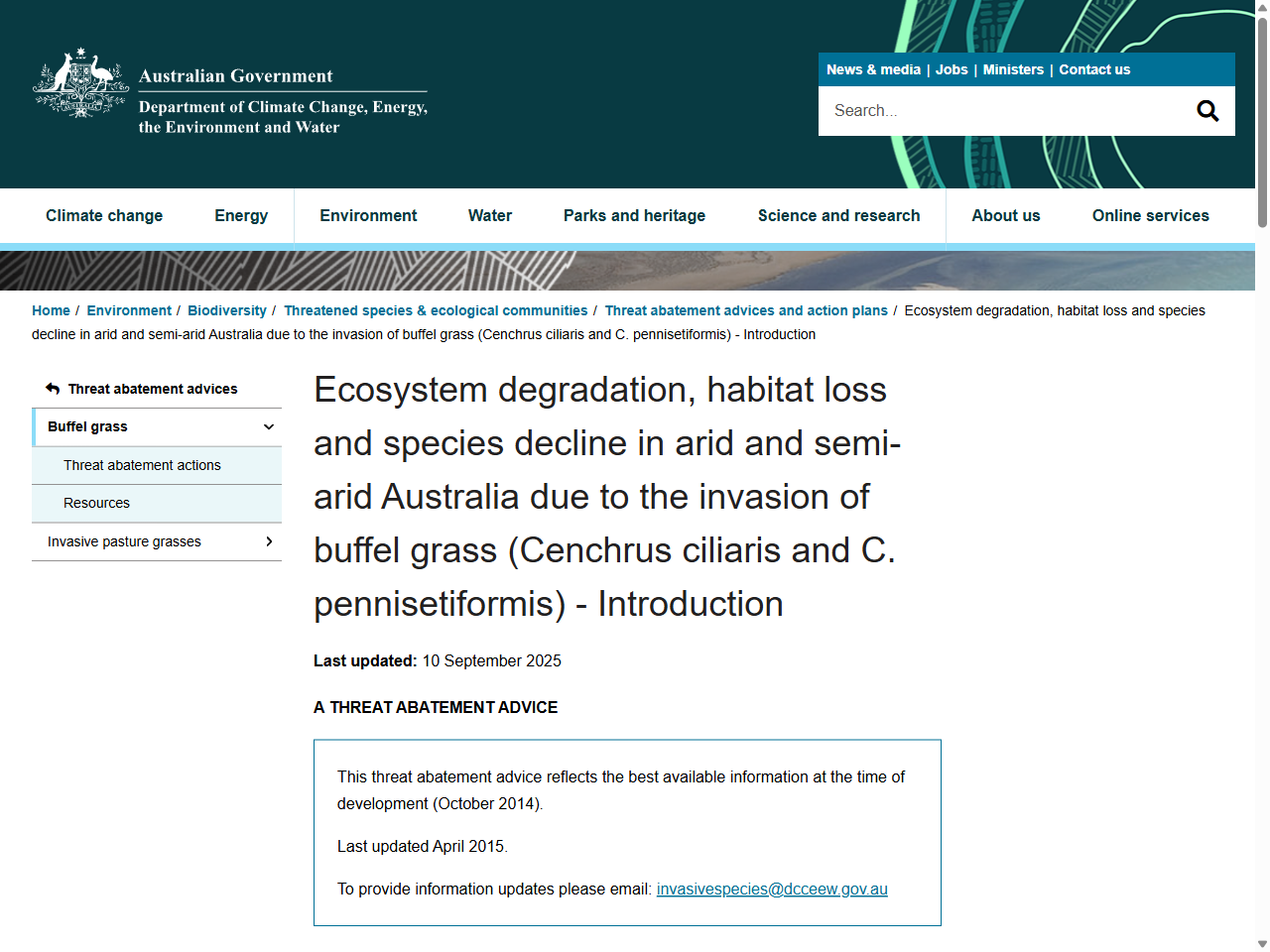This screenshot has height=952, width=1270.
Task: Open the Science and research menu
Action: click(839, 216)
